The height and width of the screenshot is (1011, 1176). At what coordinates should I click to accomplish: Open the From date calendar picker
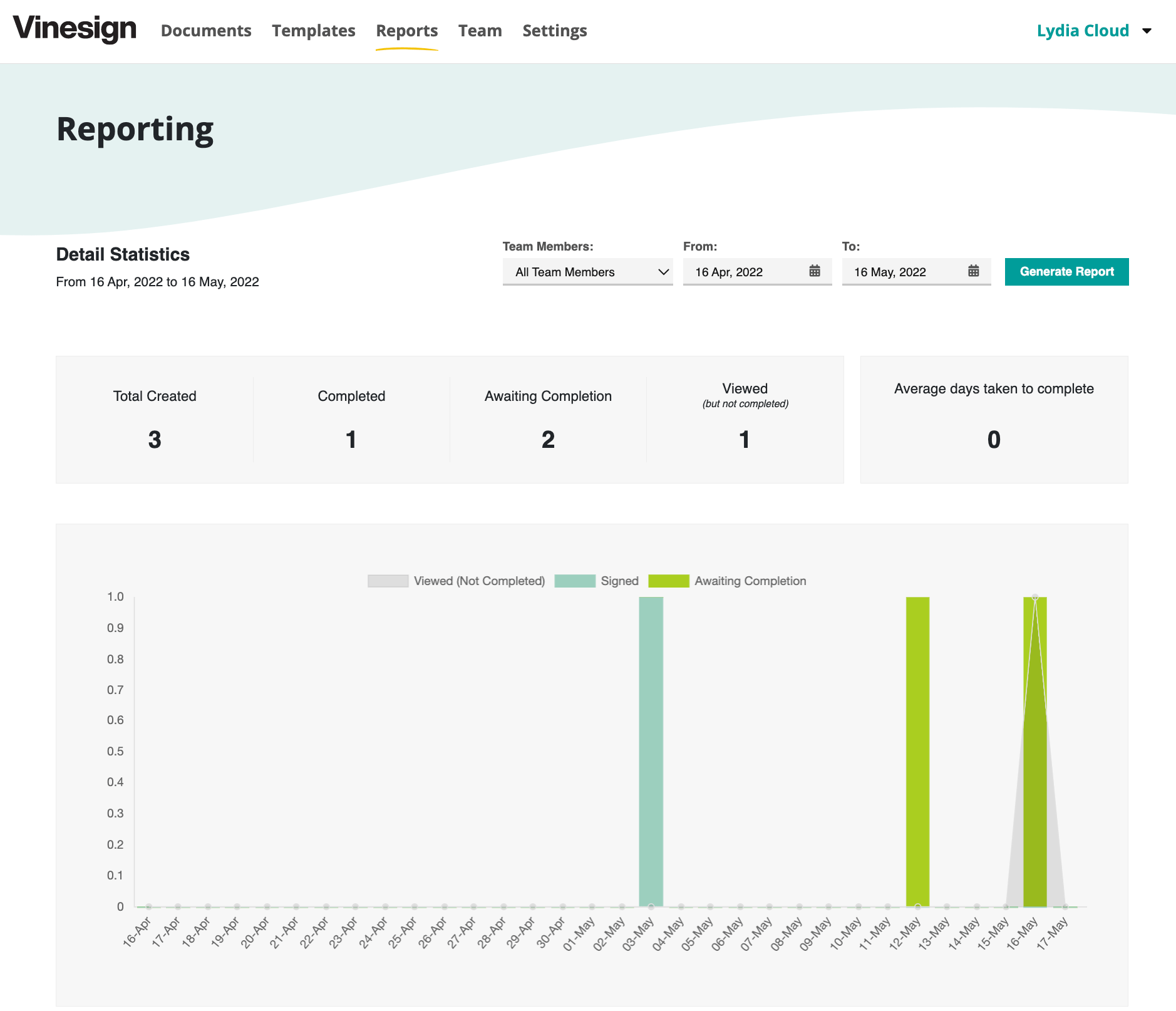pyautogui.click(x=814, y=271)
